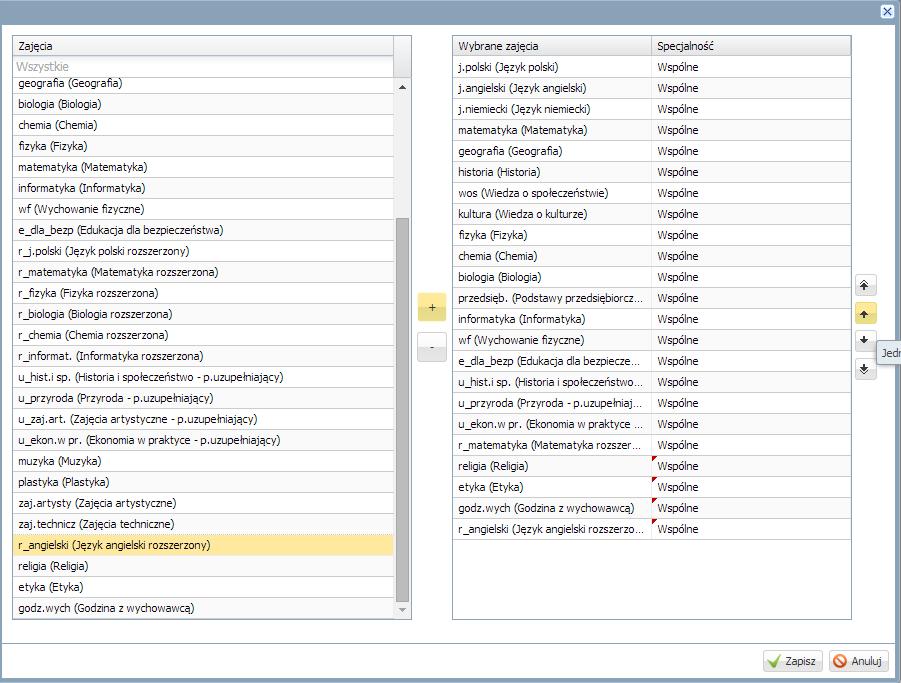Select e_dla_bezp in left list
This screenshot has width=901, height=683.
point(203,230)
